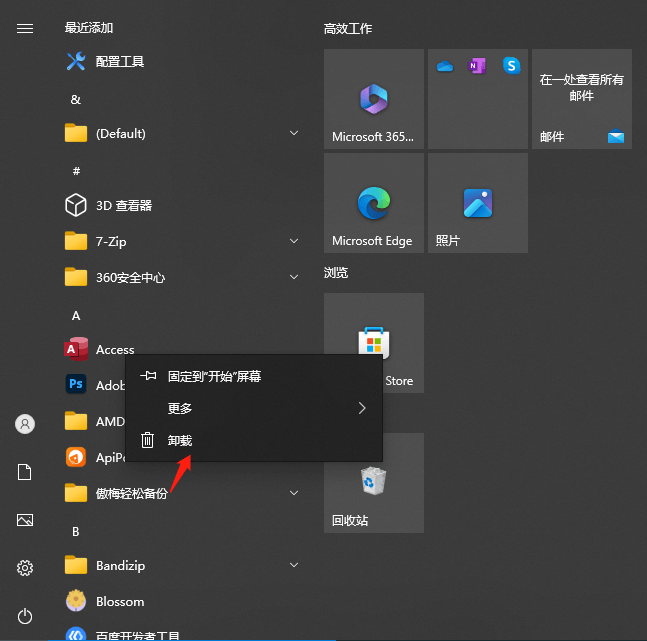Click the & section header
This screenshot has height=641, width=647.
point(76,99)
